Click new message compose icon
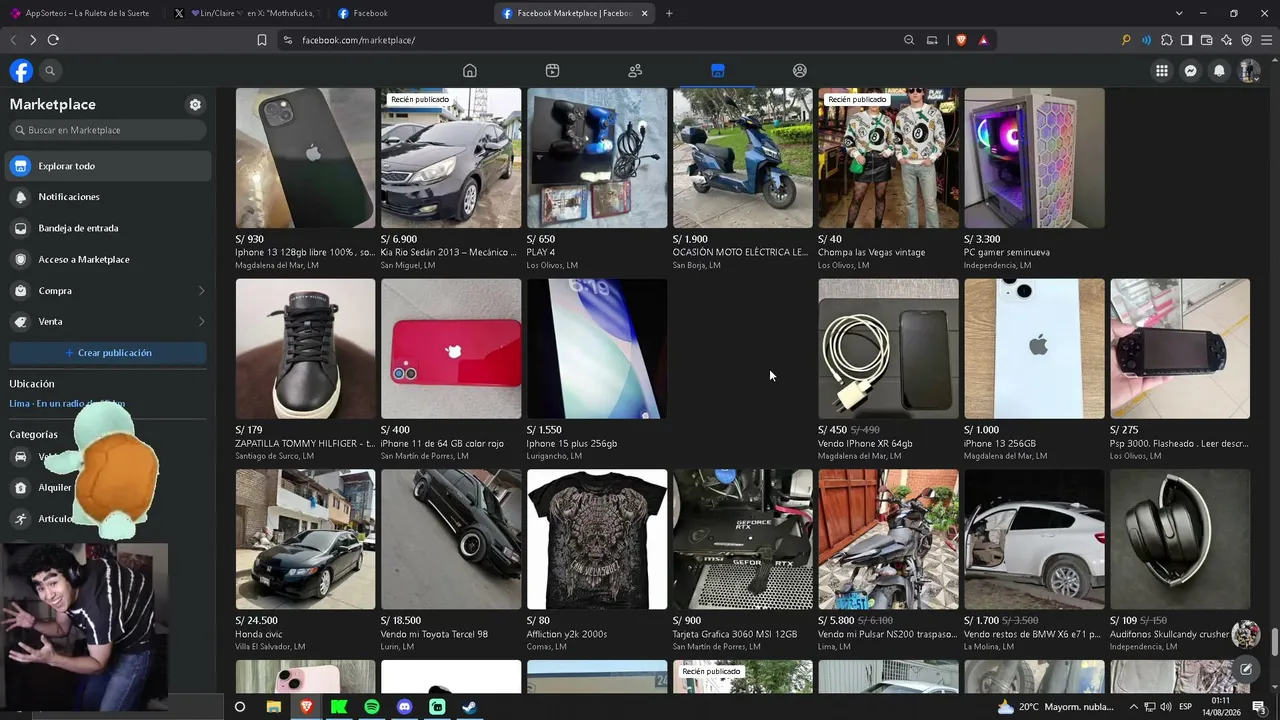Screen dimensions: 1280x720 point(1246,669)
